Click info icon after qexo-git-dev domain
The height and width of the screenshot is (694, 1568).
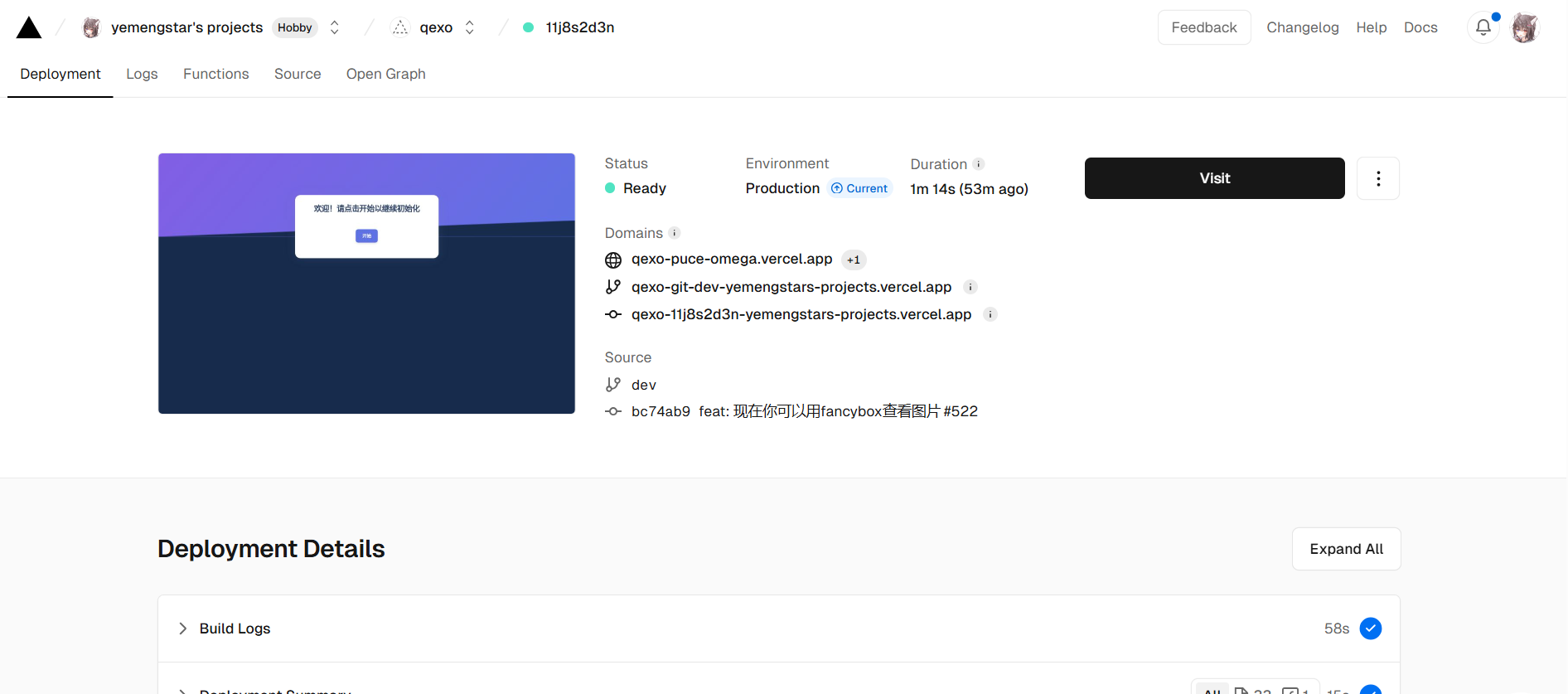click(970, 287)
